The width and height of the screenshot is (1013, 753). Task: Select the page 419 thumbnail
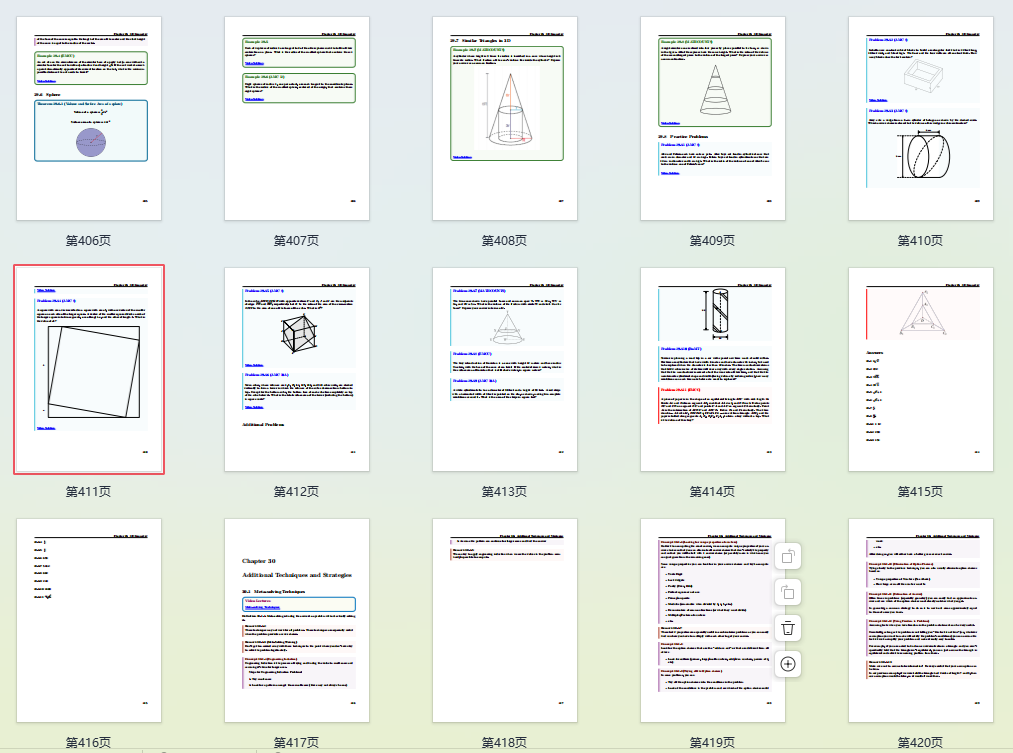[x=713, y=621]
